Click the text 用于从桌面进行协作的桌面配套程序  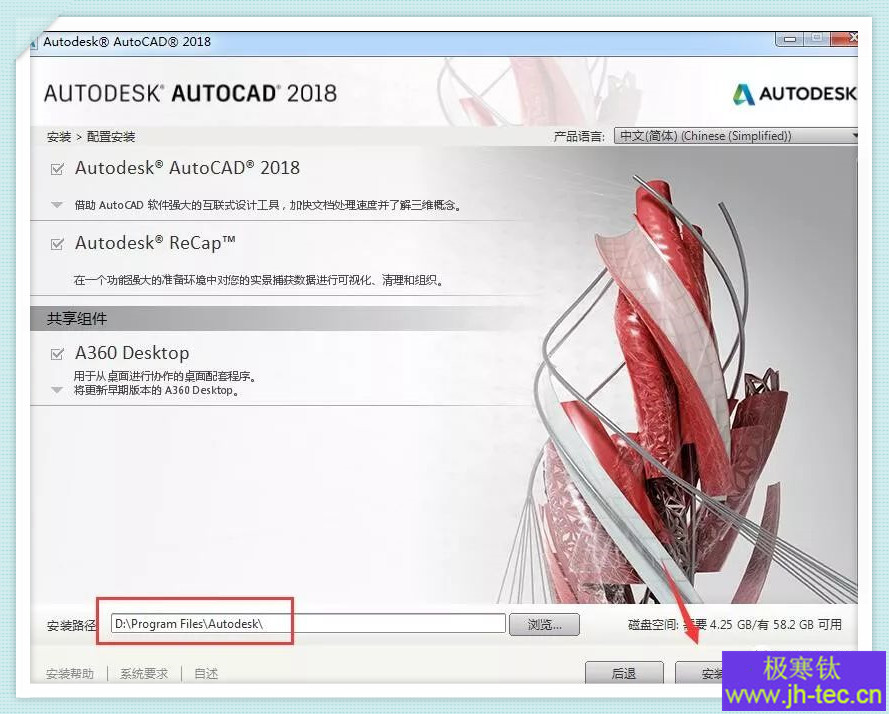pos(165,377)
